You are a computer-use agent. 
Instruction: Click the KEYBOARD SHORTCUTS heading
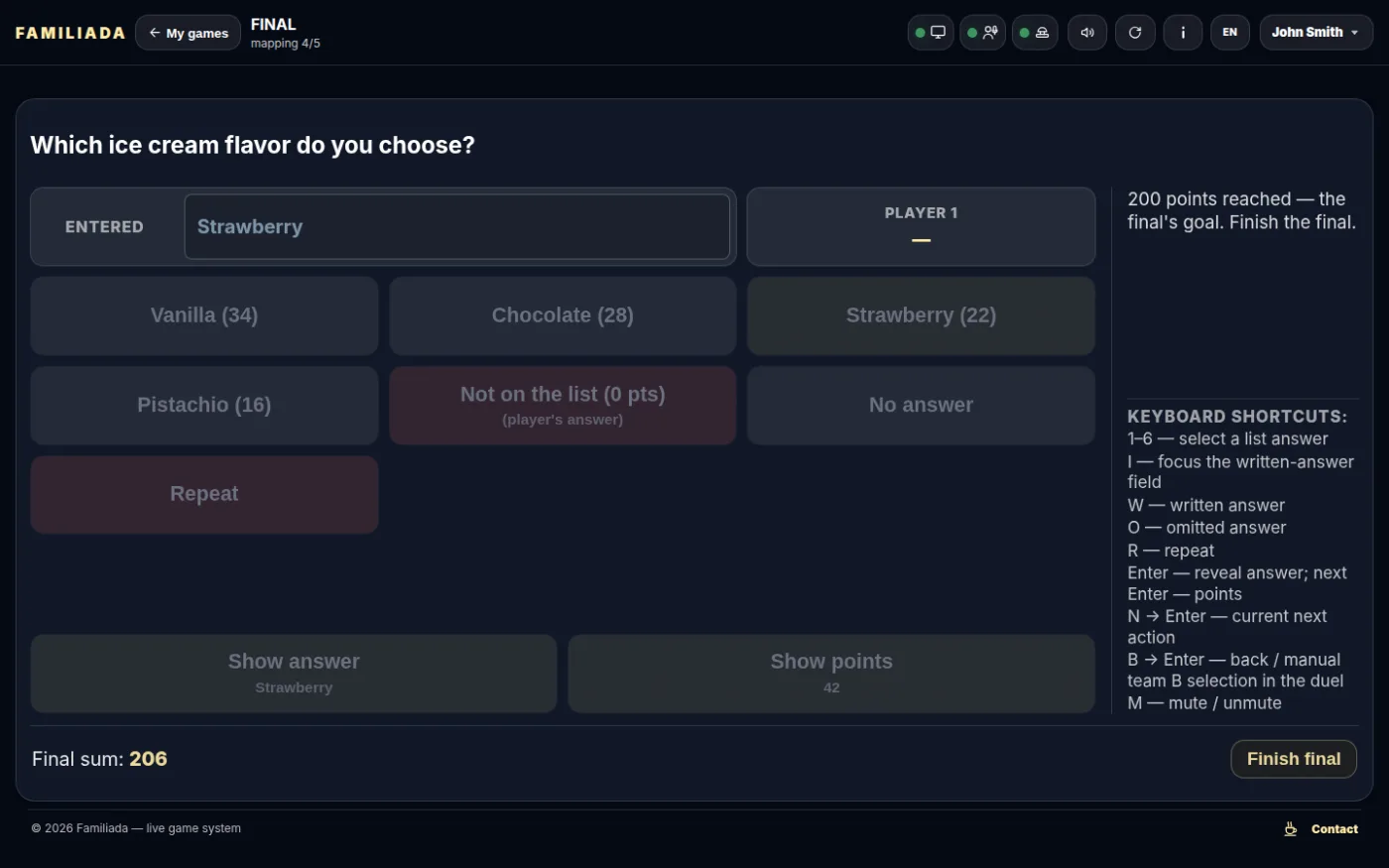pyautogui.click(x=1237, y=417)
